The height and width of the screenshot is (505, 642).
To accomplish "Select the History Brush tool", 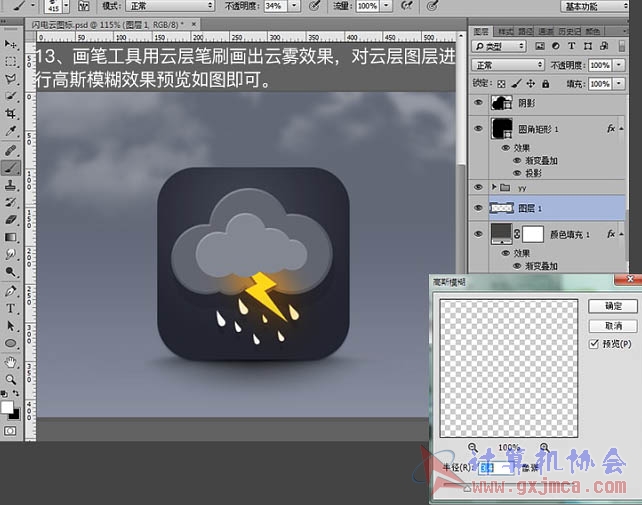I will pyautogui.click(x=11, y=202).
